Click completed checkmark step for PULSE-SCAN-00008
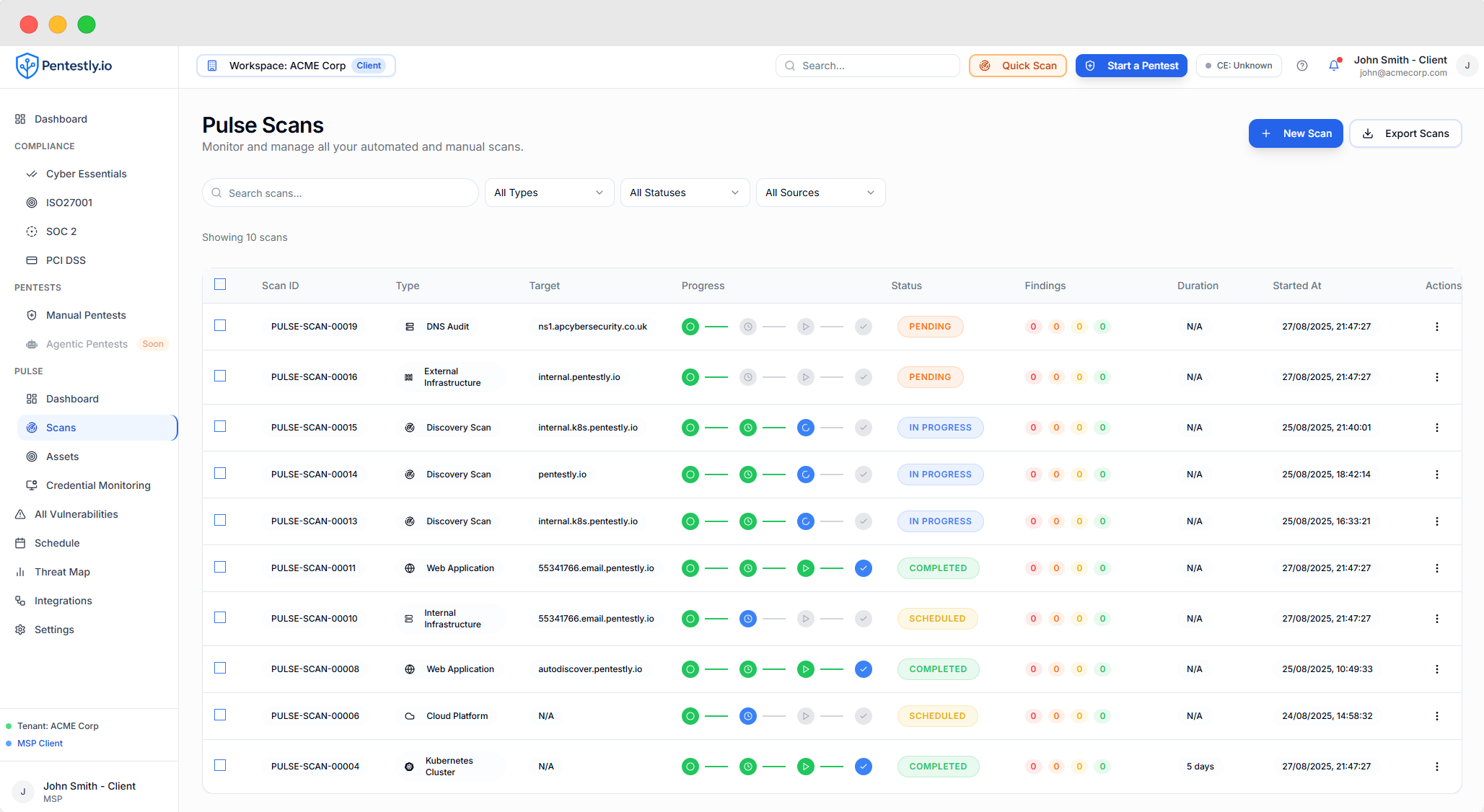1484x812 pixels. 864,669
